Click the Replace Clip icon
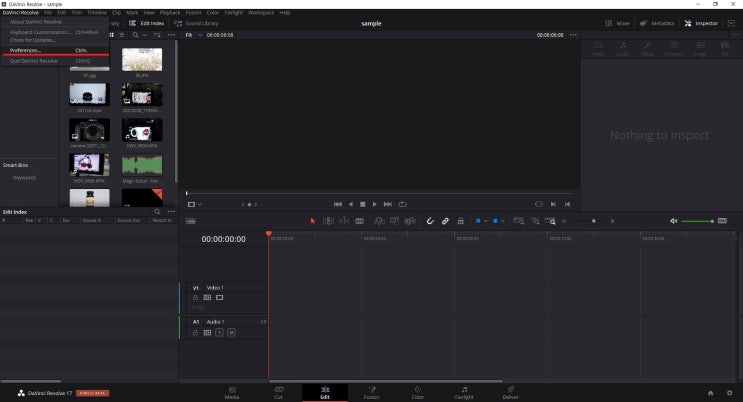The image size is (743, 402). tap(410, 221)
